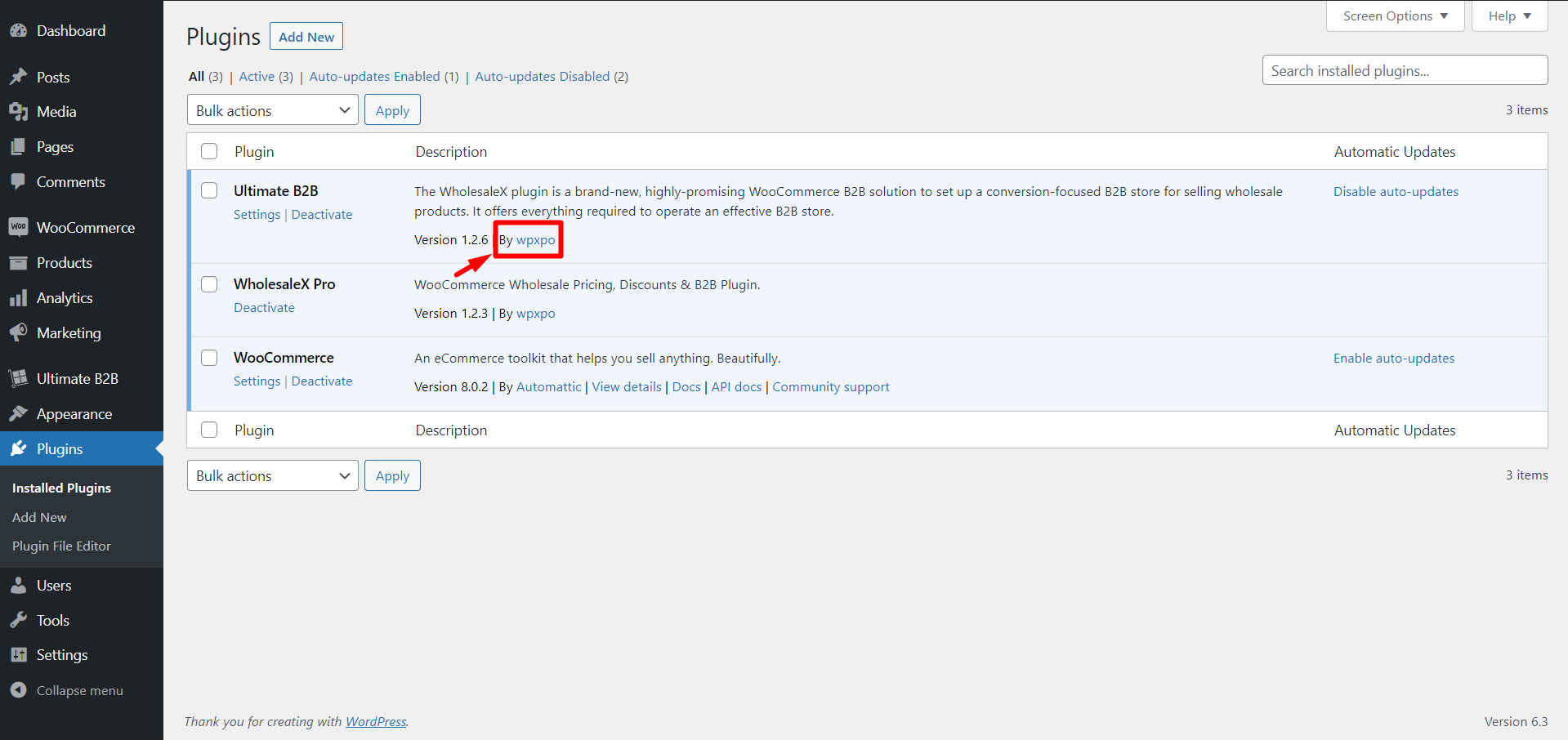Click the Settings sliders icon in sidebar

(x=18, y=655)
